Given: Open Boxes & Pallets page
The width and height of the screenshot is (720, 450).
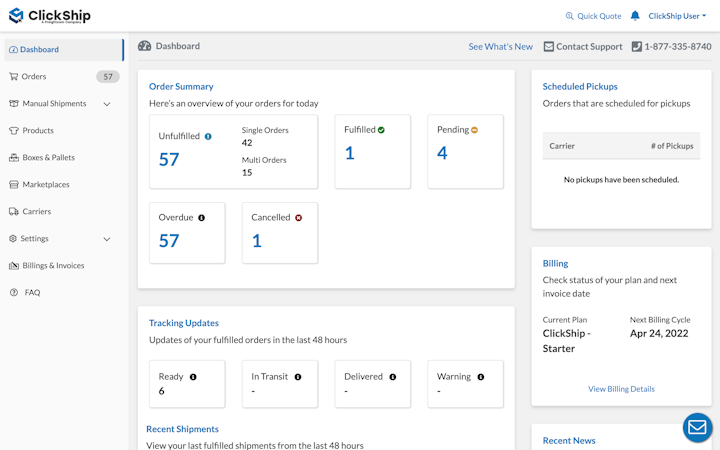Looking at the screenshot, I should coord(48,158).
